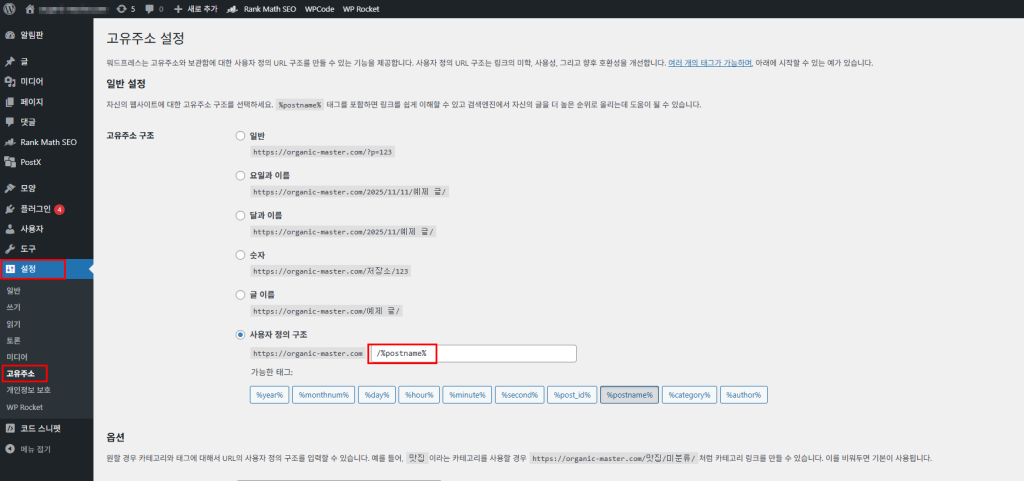1024x481 pixels.
Task: Click 고유주소 설정 page heading
Action: [x=145, y=39]
